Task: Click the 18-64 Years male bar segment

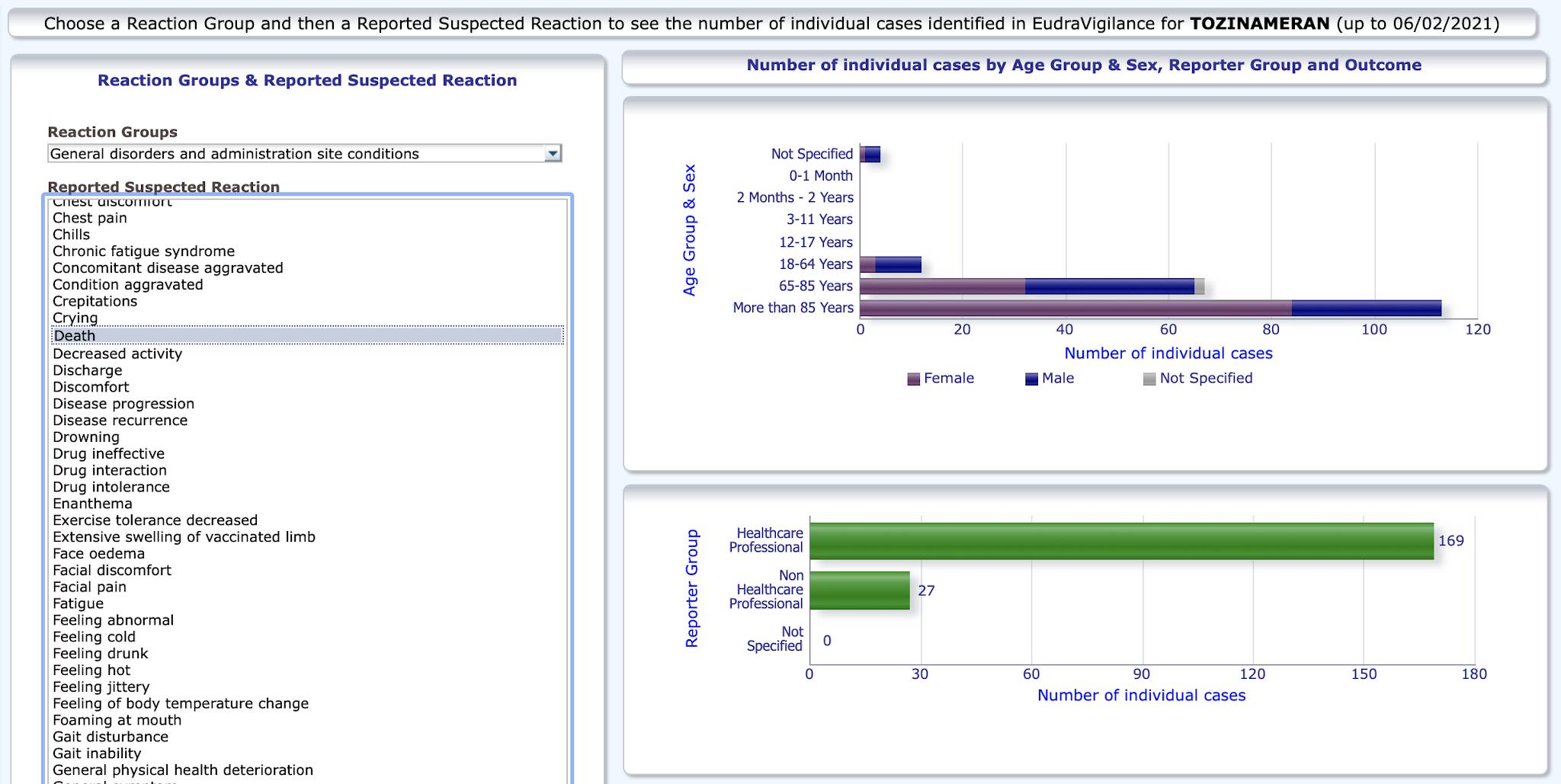Action: point(898,265)
